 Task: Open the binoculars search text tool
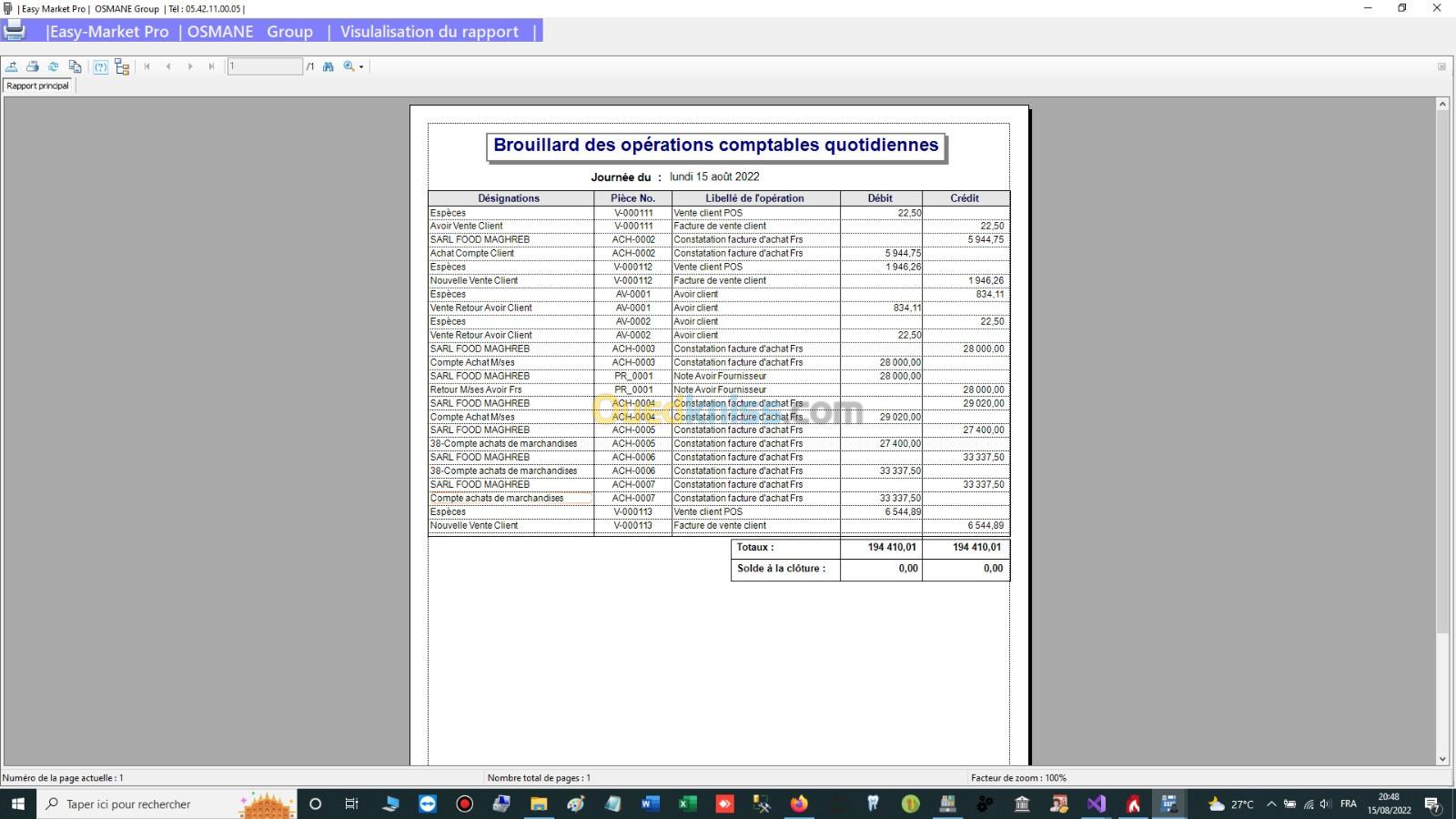(x=329, y=66)
